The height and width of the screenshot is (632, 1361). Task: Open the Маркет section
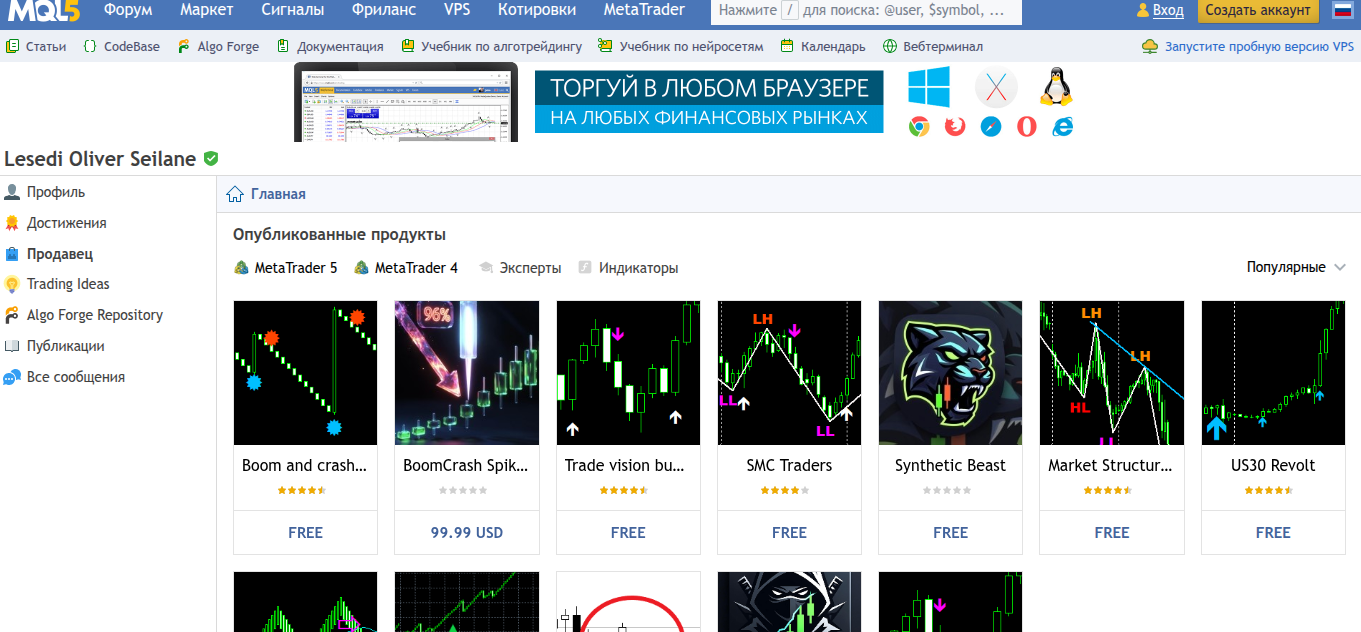point(207,10)
